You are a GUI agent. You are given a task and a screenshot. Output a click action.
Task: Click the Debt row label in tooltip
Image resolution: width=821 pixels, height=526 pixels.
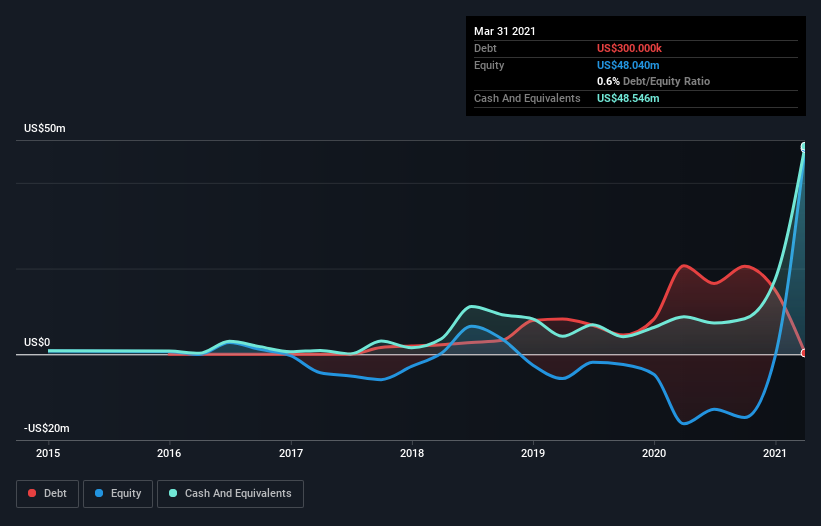pos(485,48)
